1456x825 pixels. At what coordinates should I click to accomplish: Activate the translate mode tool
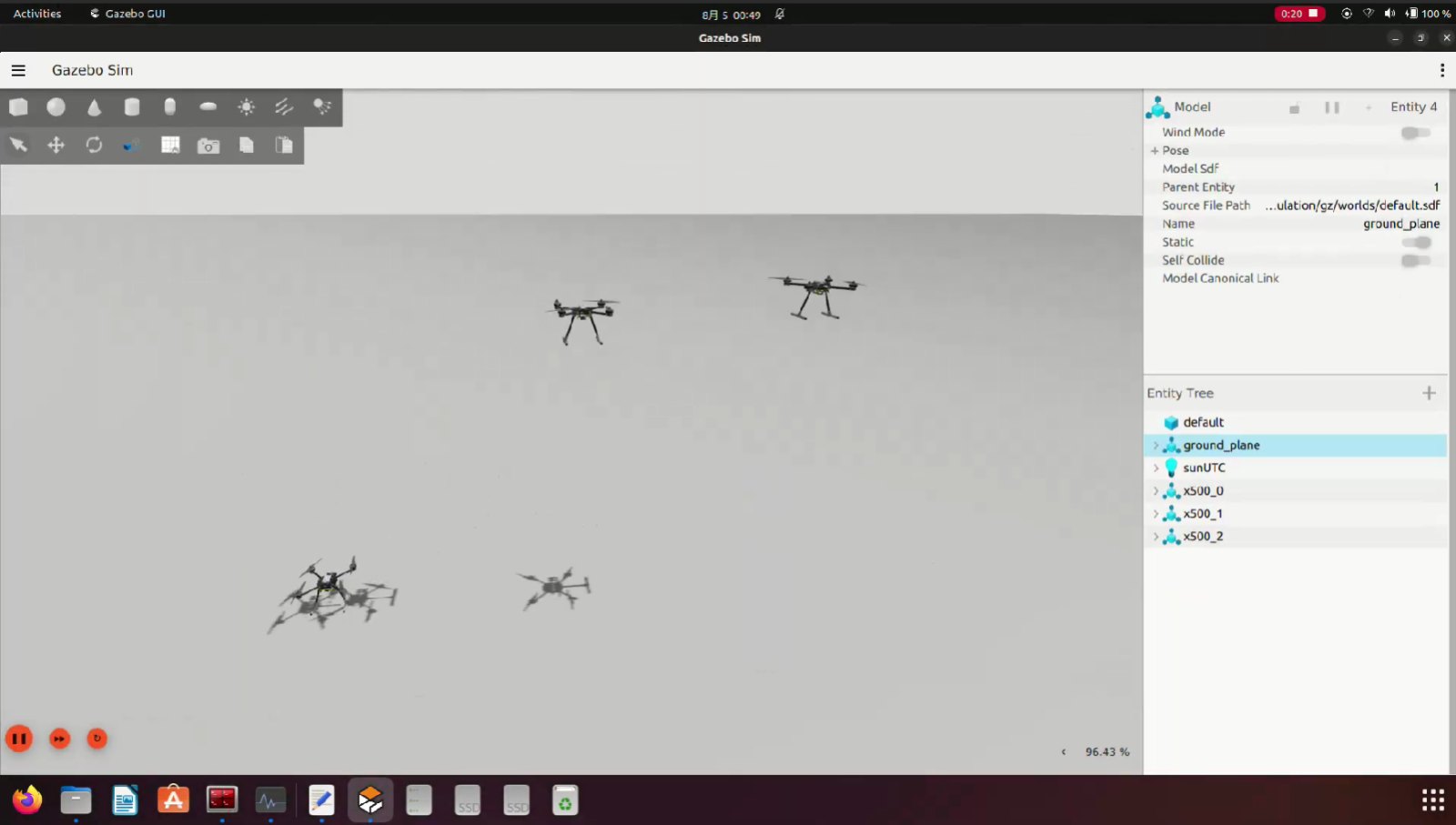56,145
